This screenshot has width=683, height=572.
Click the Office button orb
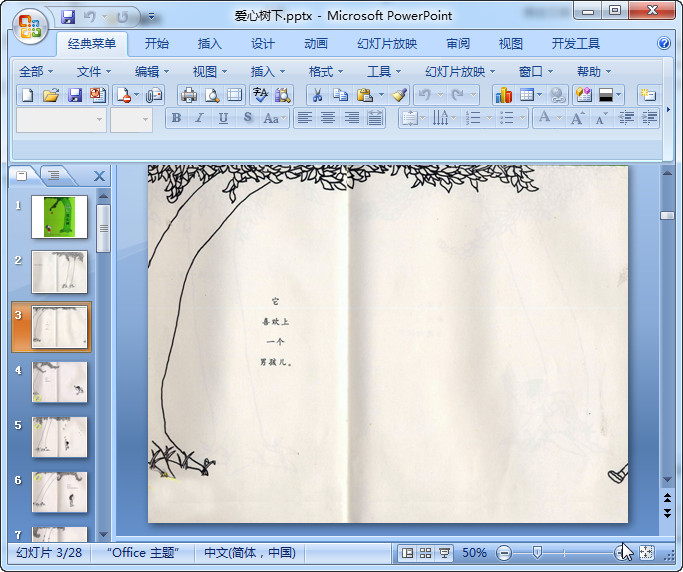(30, 26)
